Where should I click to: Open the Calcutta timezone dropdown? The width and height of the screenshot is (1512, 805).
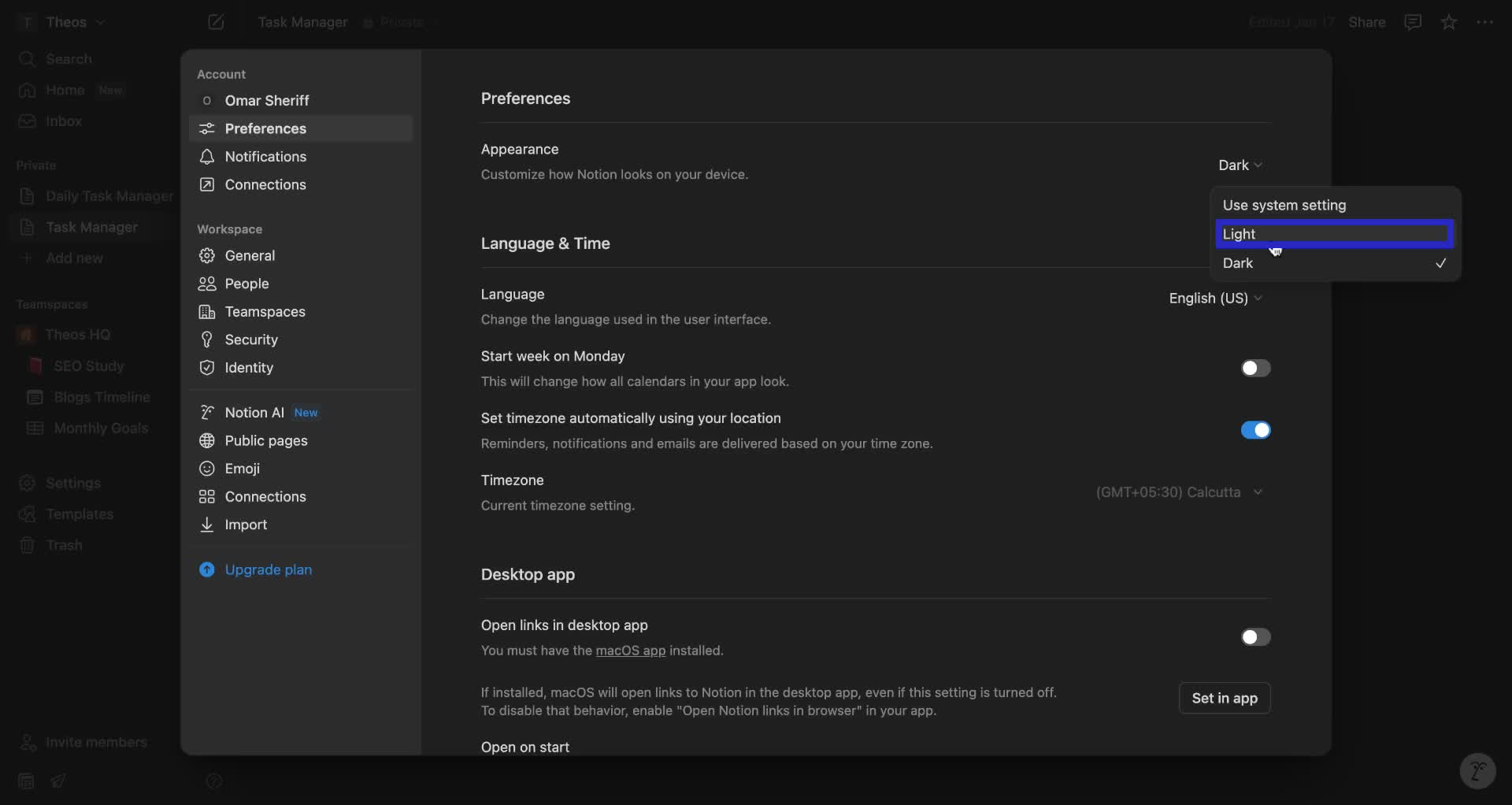[1179, 492]
